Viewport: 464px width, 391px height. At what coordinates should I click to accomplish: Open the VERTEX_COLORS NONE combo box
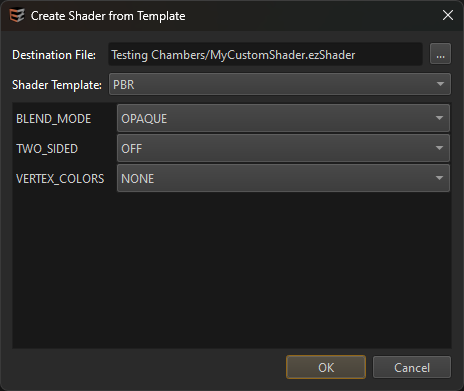(x=283, y=178)
